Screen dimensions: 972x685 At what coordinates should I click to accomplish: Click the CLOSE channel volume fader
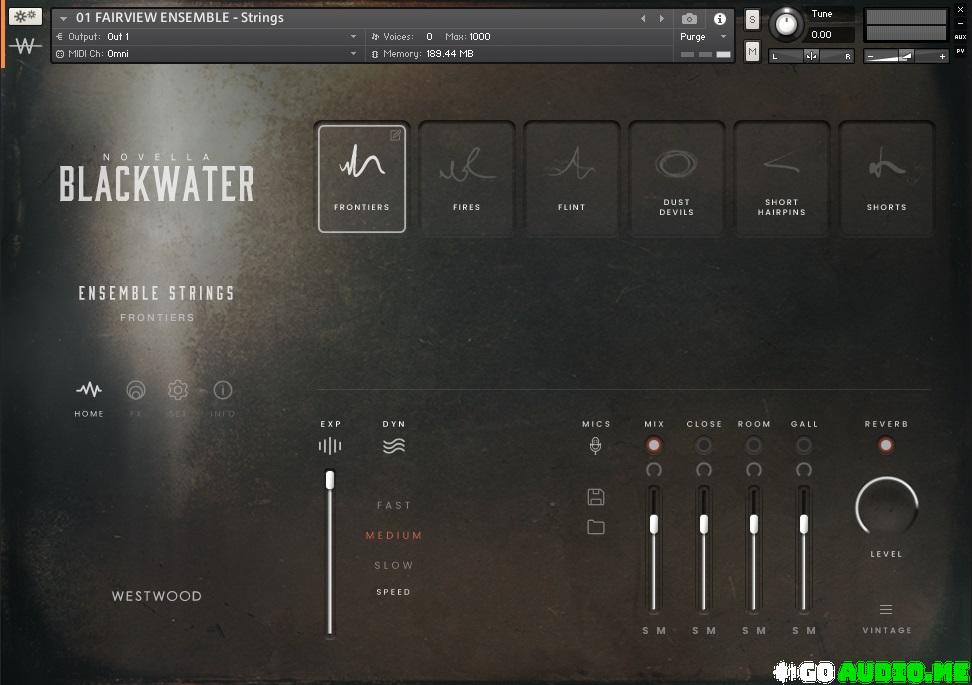pyautogui.click(x=704, y=549)
